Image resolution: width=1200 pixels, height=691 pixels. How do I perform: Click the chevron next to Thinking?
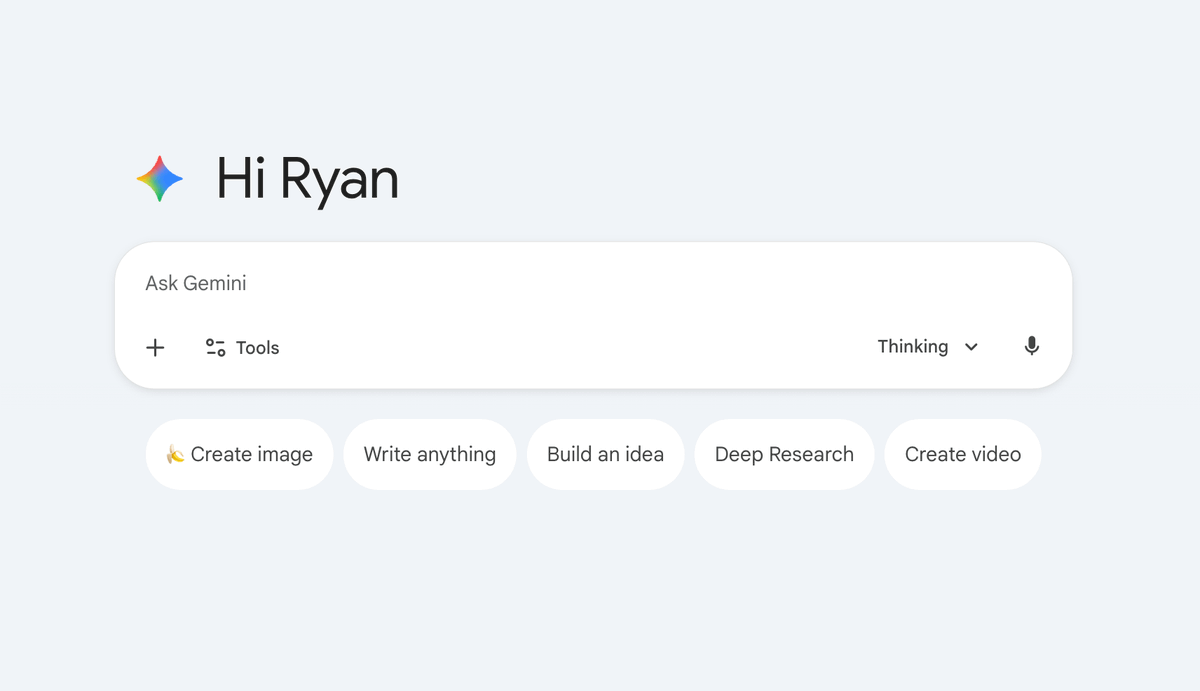971,347
